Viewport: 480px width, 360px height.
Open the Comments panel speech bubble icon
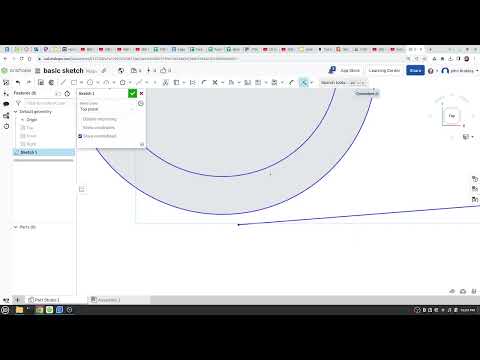coord(6,104)
